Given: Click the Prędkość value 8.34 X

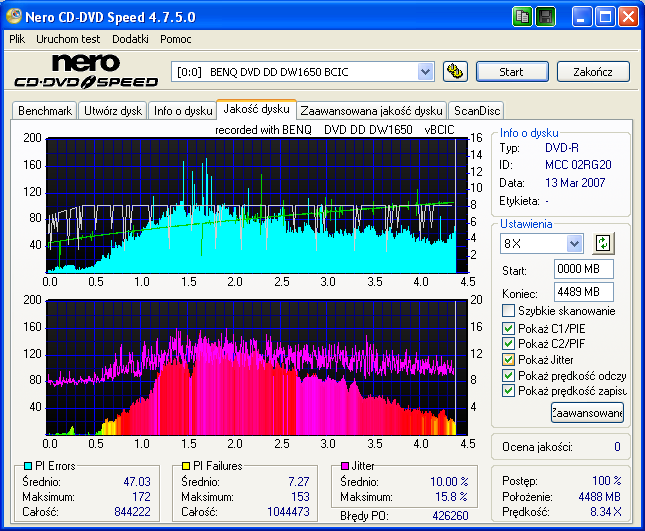Looking at the screenshot, I should pyautogui.click(x=606, y=512).
